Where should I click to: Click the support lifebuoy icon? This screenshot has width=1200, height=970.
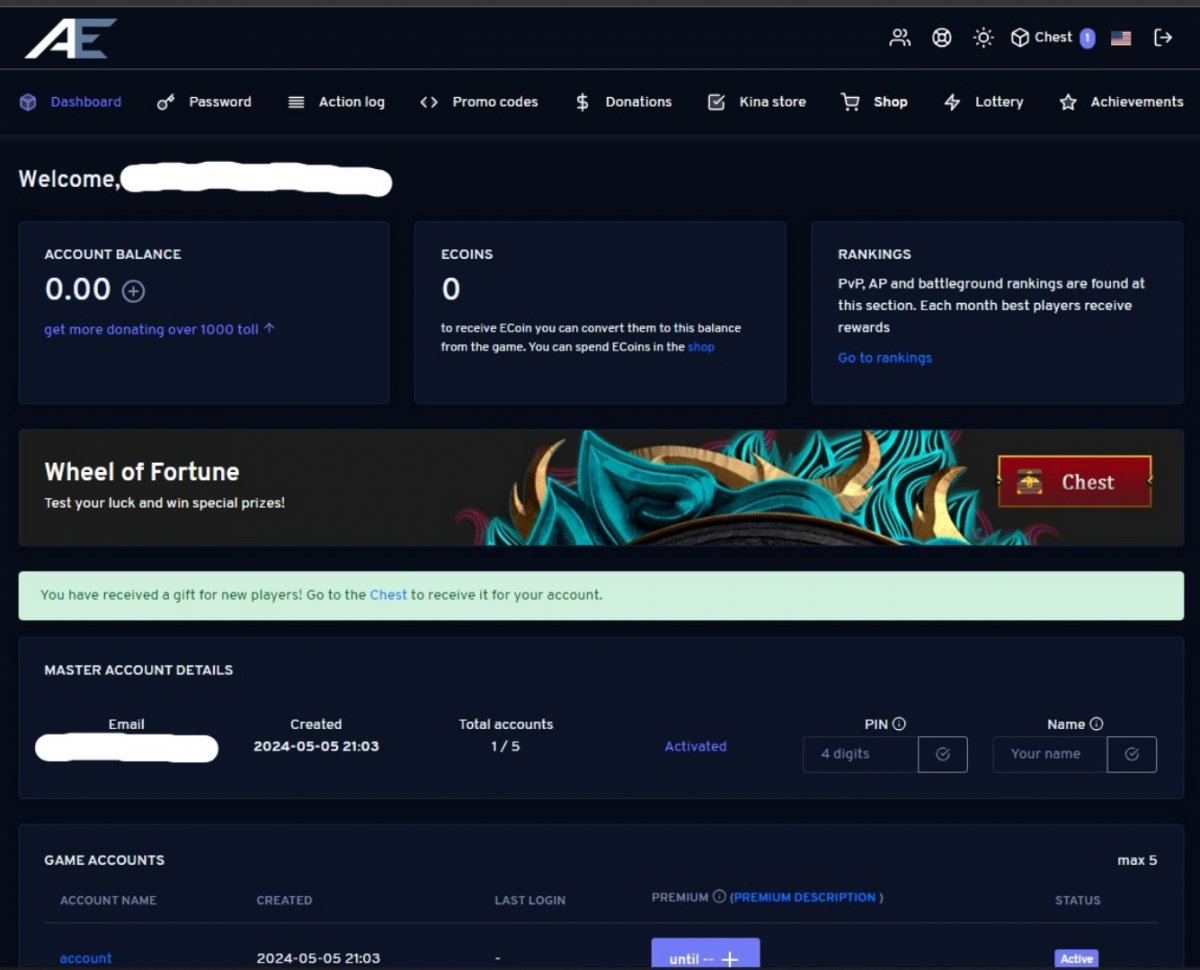(941, 38)
